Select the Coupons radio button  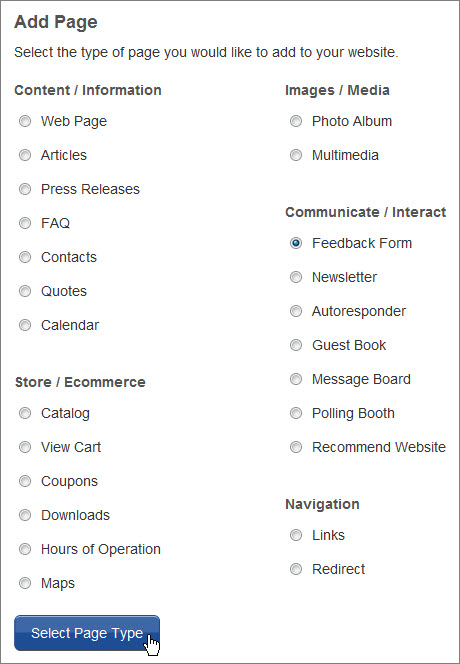(x=25, y=481)
